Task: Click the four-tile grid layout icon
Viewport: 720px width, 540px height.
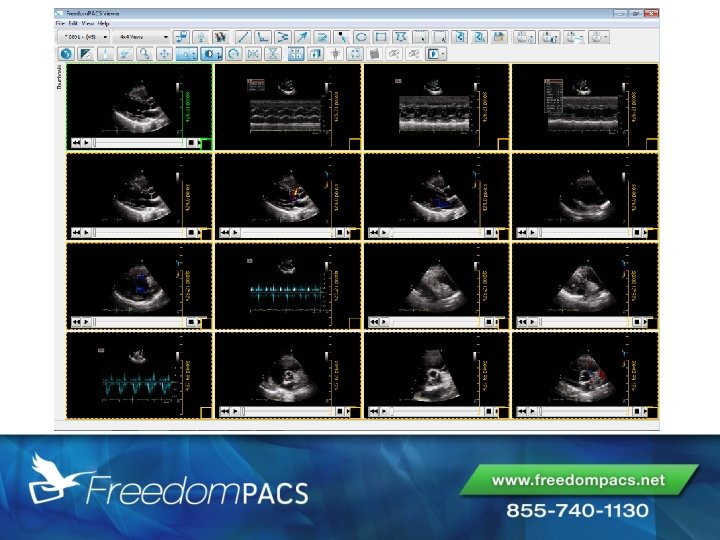Action: pos(296,54)
